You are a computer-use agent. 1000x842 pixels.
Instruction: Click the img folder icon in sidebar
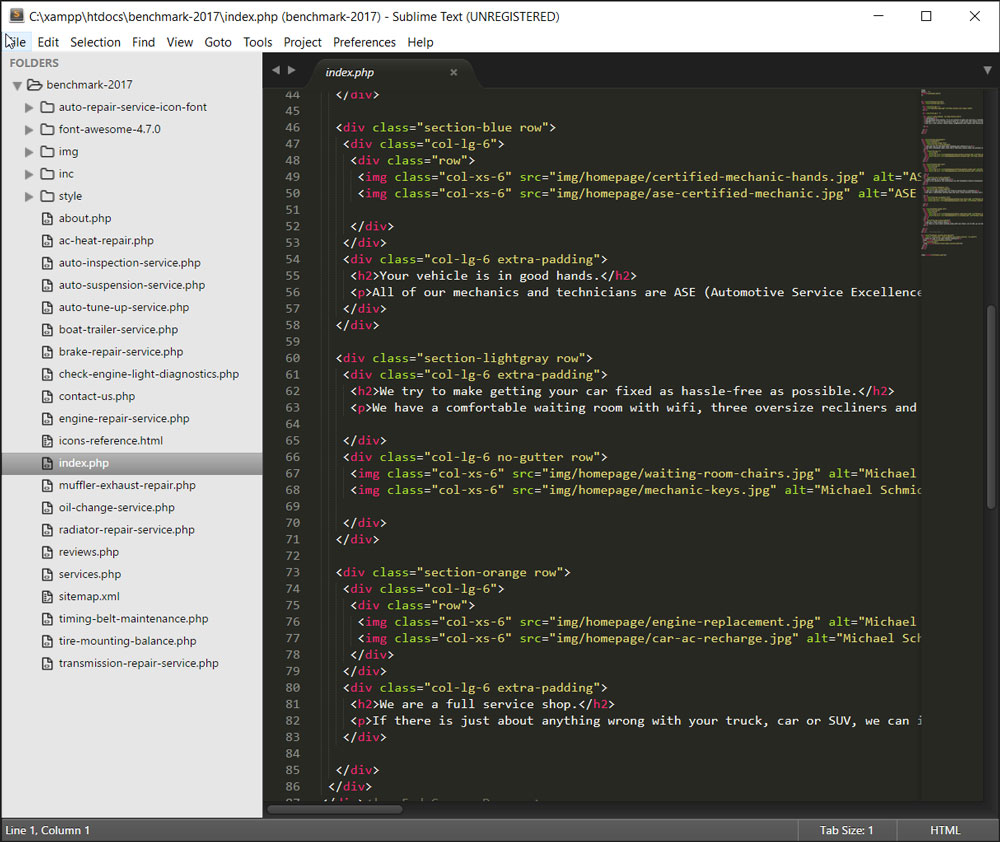point(47,151)
